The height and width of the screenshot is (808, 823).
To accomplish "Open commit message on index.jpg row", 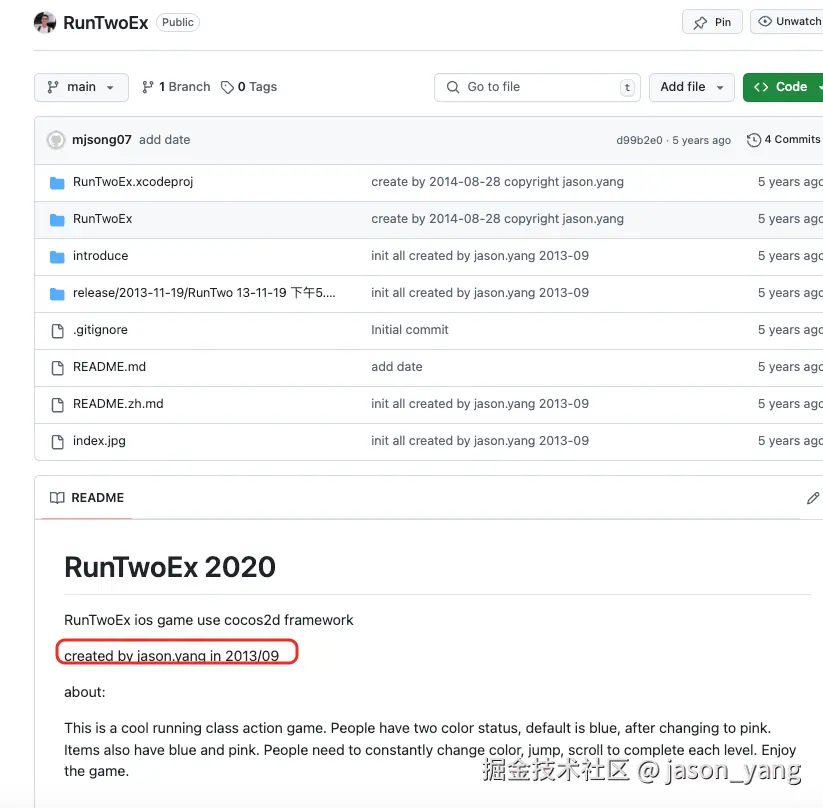I will (x=480, y=441).
